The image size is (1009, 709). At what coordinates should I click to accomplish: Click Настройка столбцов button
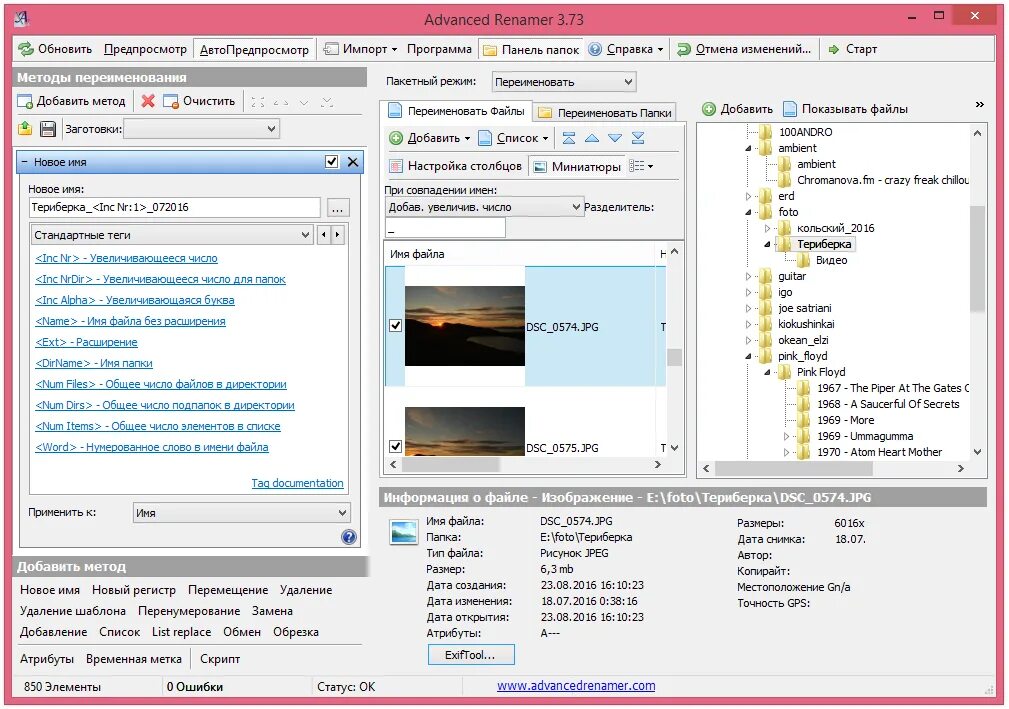point(456,166)
